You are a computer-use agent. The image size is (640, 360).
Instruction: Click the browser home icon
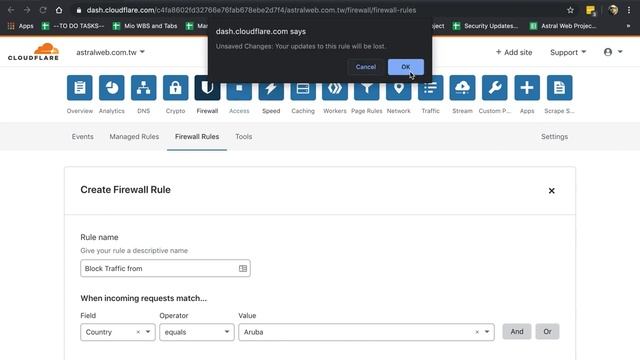(x=59, y=10)
